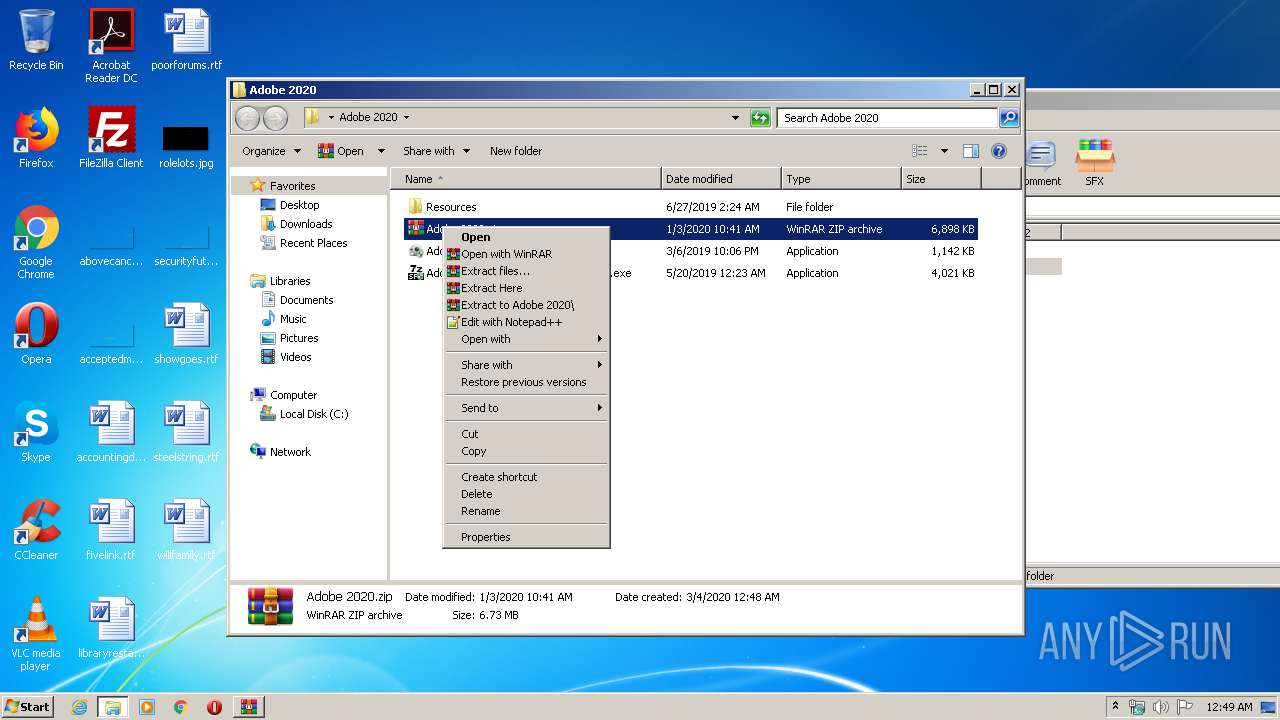1280x720 pixels.
Task: Click Change your view icon
Action: pos(920,151)
